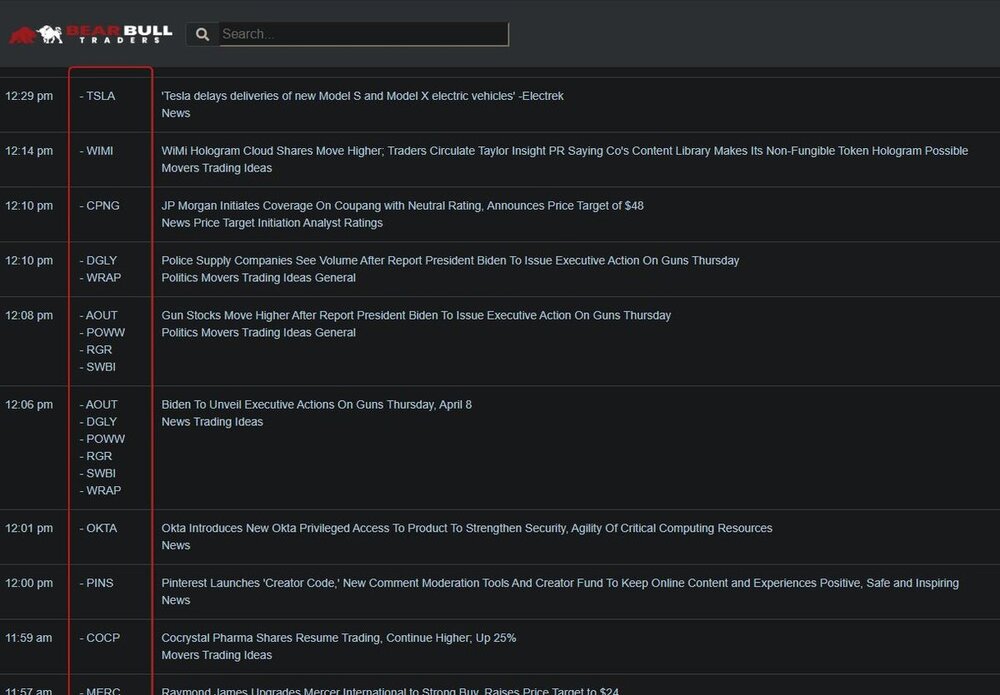
Task: Select SWBI ticker in 12:08 pm row
Action: [x=100, y=367]
